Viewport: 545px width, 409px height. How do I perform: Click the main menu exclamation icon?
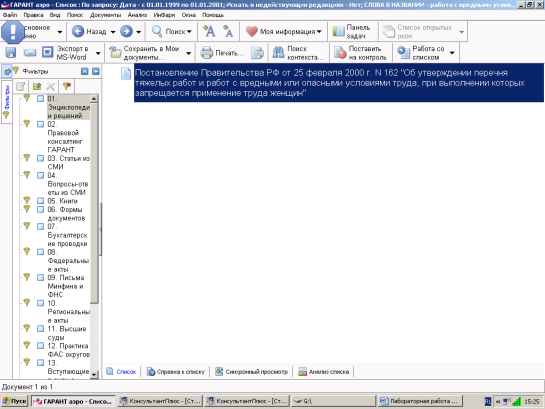tap(13, 32)
